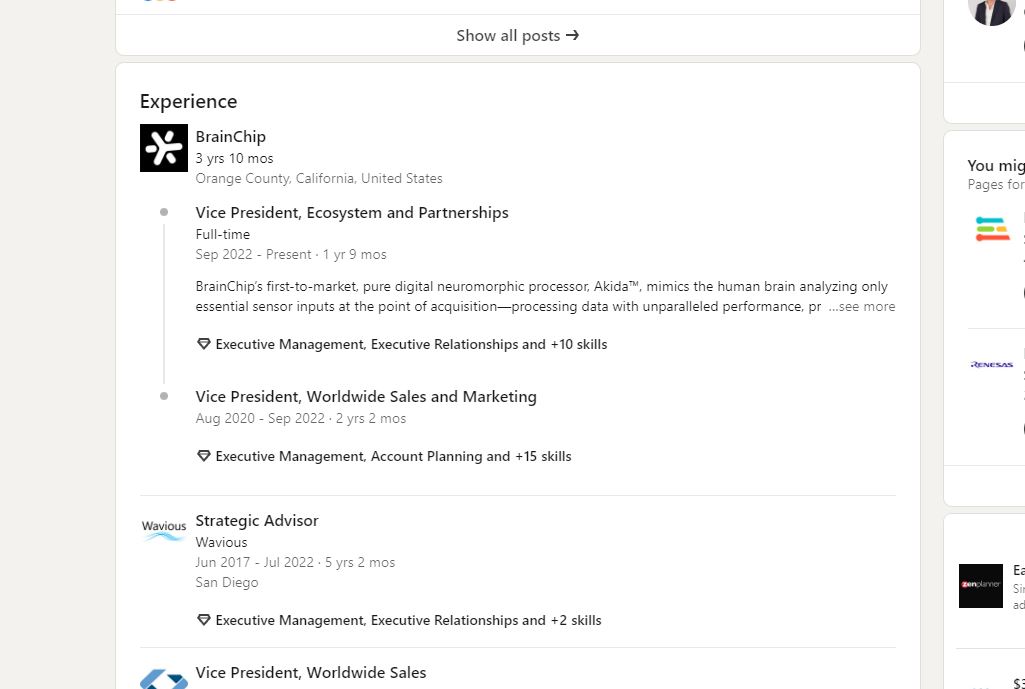Click the Strategic Advisor job title
Image resolution: width=1025 pixels, height=689 pixels.
(x=257, y=521)
